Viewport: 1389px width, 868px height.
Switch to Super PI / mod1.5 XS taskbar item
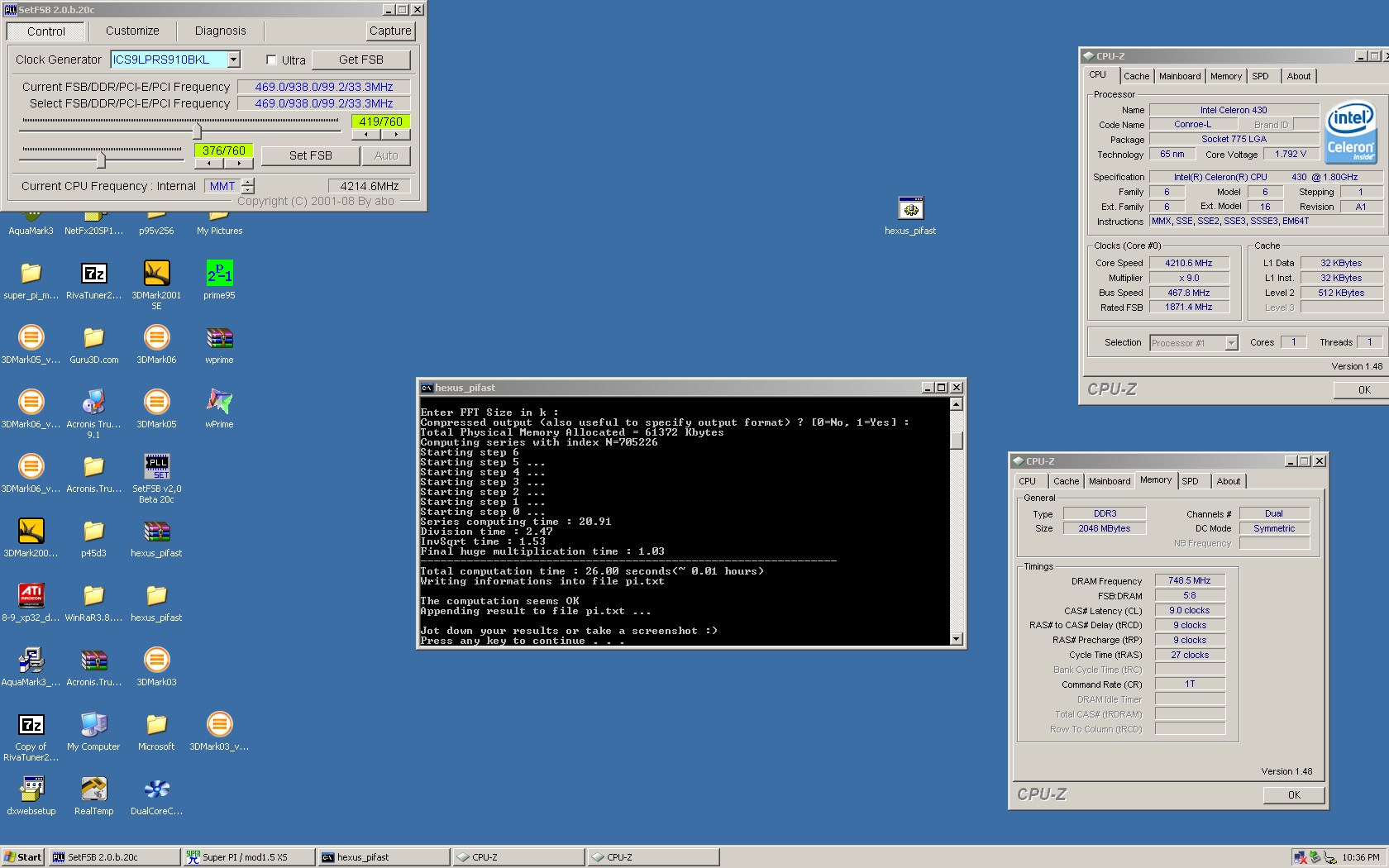coord(249,857)
